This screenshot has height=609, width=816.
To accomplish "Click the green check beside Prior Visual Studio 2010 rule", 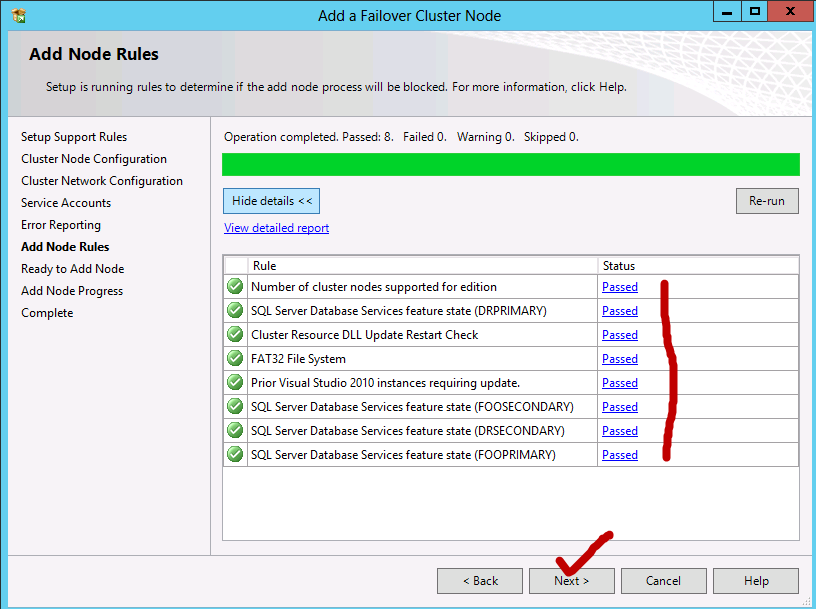I will (234, 382).
